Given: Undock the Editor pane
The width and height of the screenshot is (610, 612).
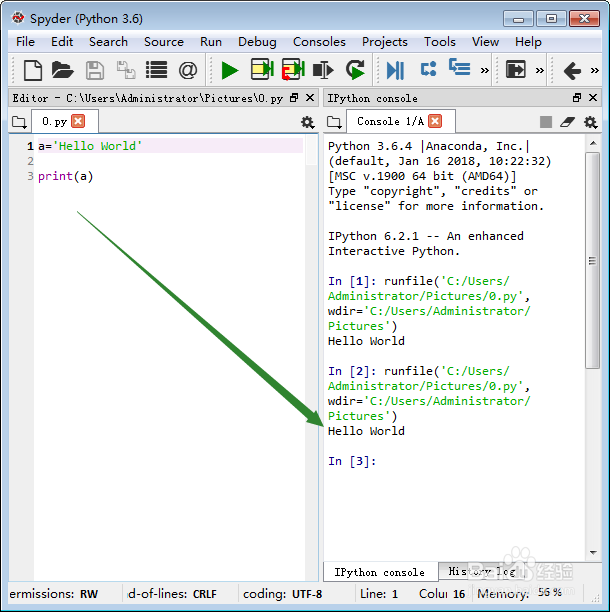Looking at the screenshot, I should pos(294,98).
